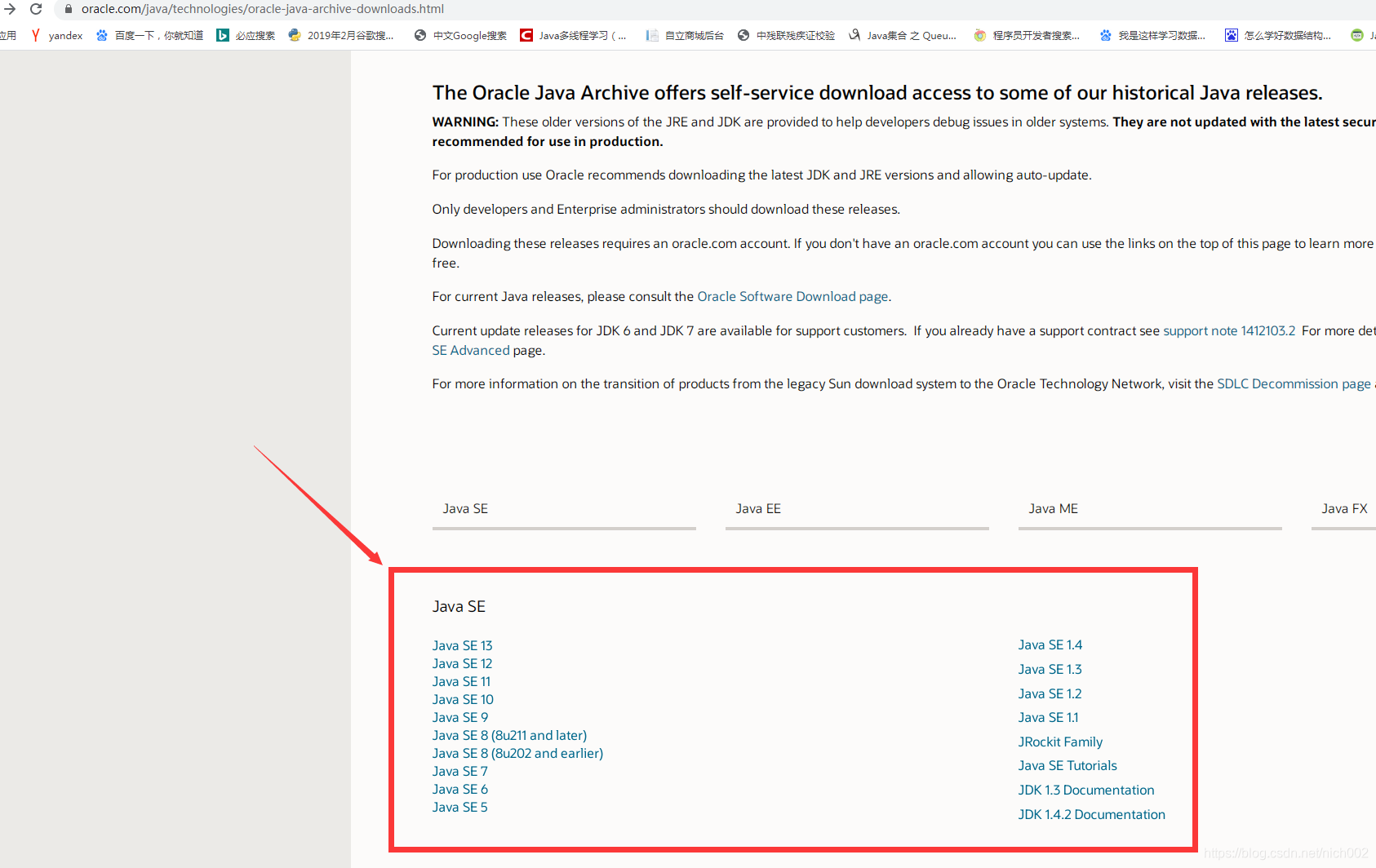Select the Java ME tab
This screenshot has width=1376, height=868.
[1150, 509]
